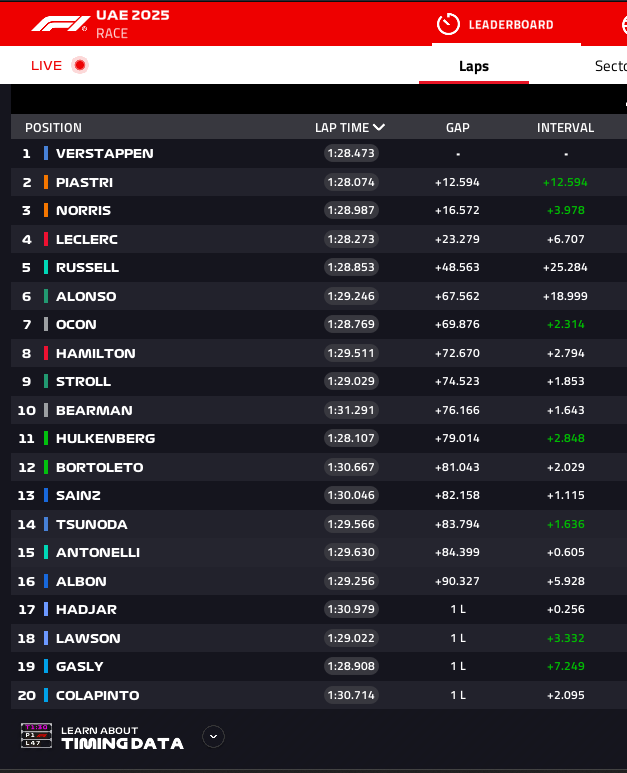Switch to the Sectors tab
The width and height of the screenshot is (627, 773).
[610, 66]
